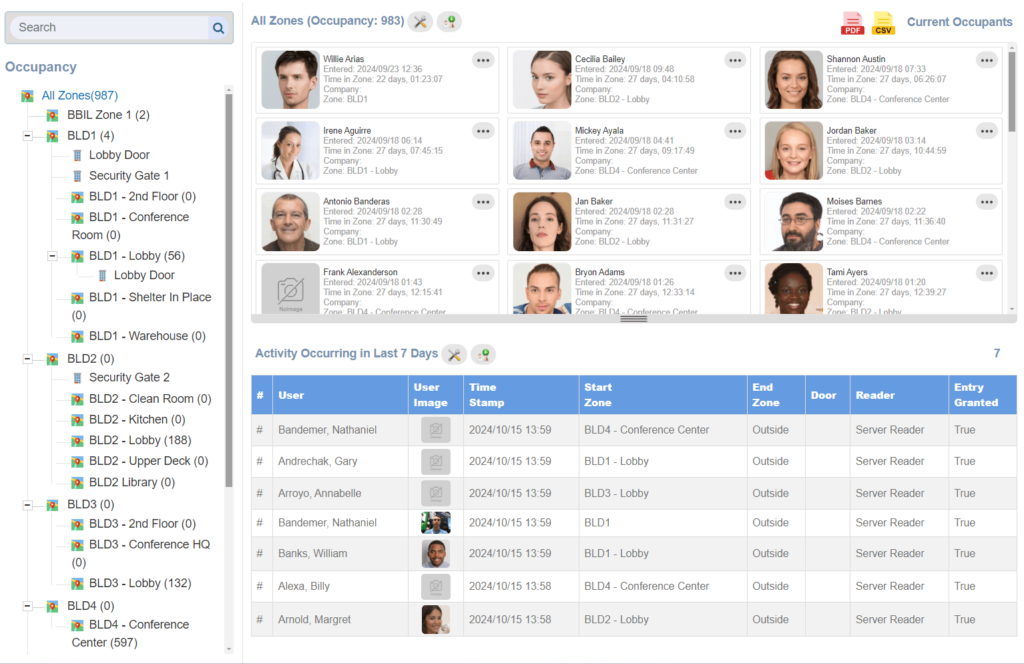Click the search magnifier icon

tap(218, 28)
